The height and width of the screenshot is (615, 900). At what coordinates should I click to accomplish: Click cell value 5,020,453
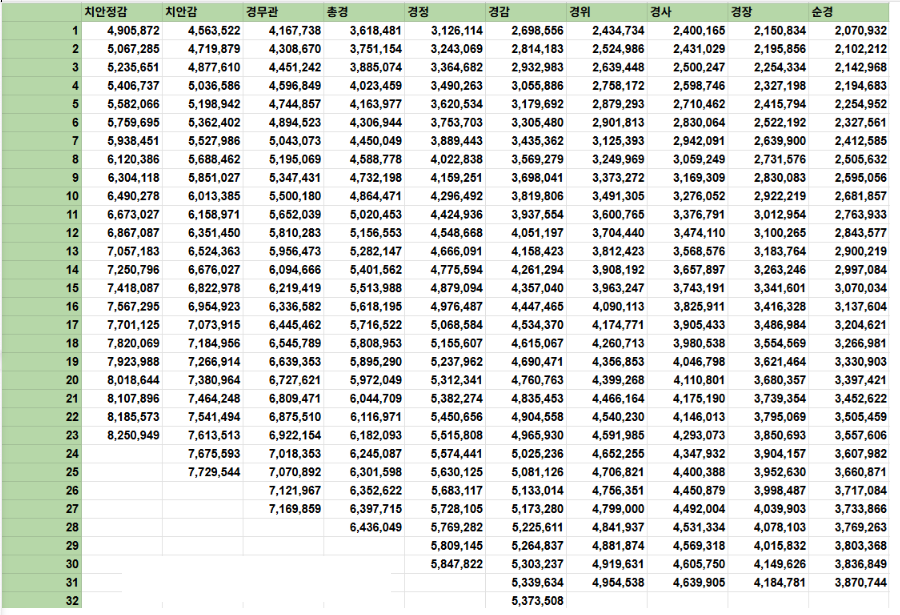pos(376,215)
